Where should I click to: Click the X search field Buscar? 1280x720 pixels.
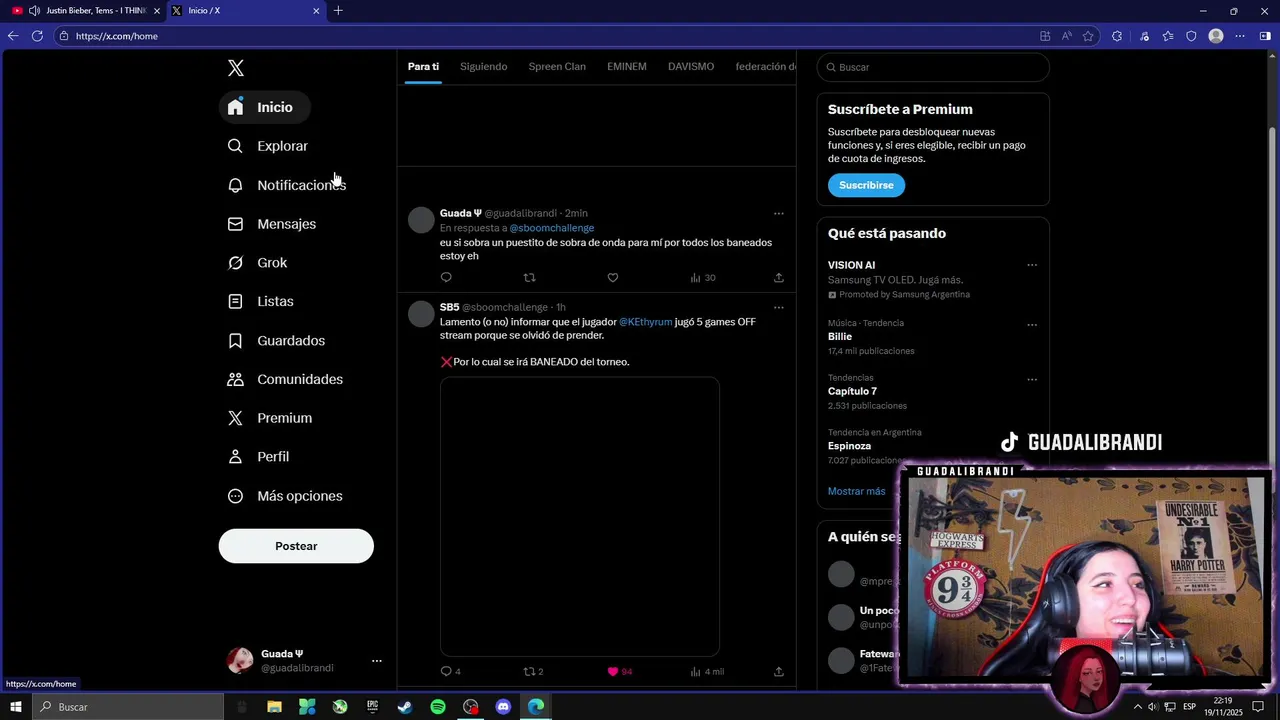933,67
